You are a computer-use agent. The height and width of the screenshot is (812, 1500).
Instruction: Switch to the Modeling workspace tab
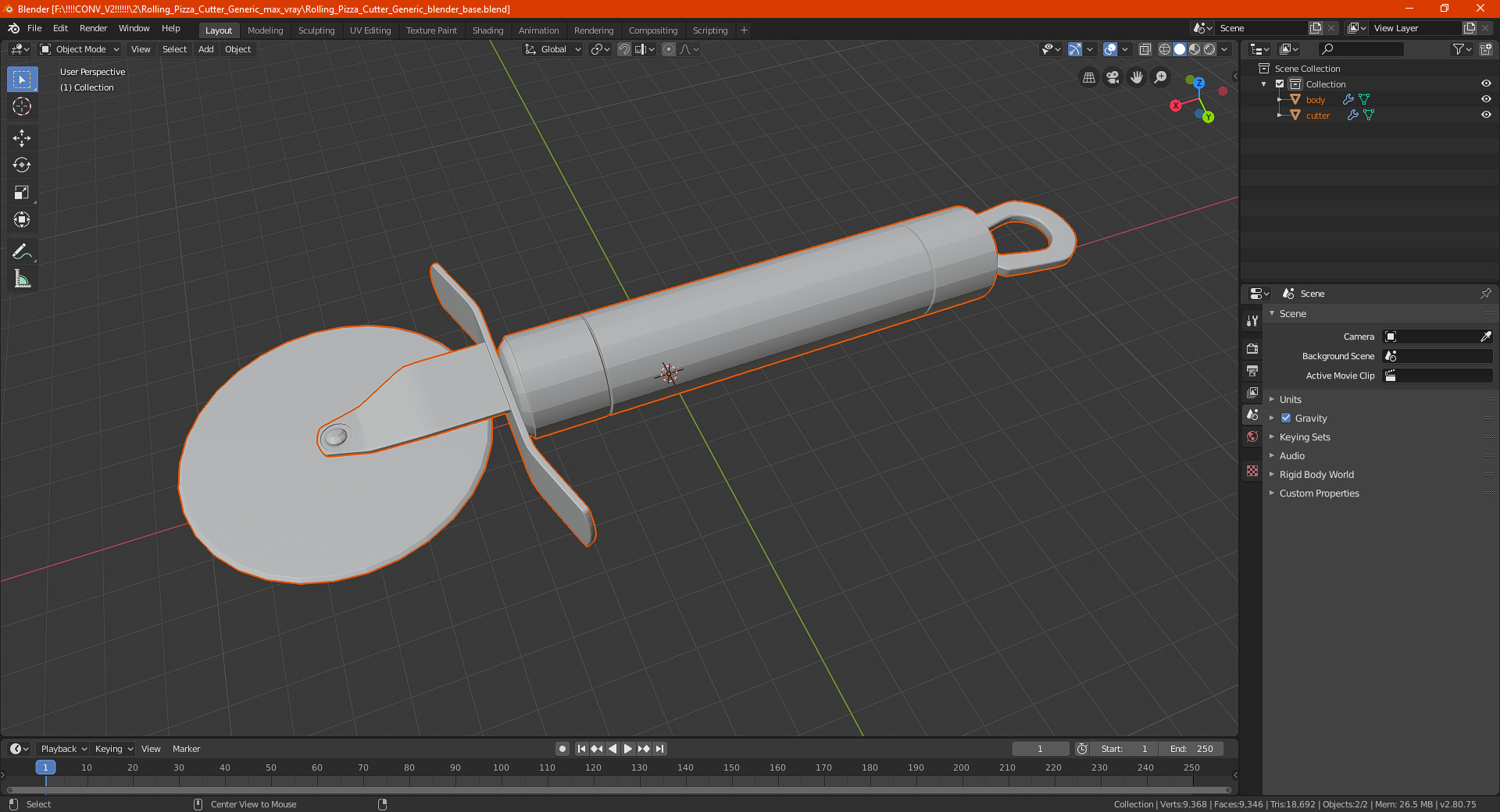pos(265,30)
